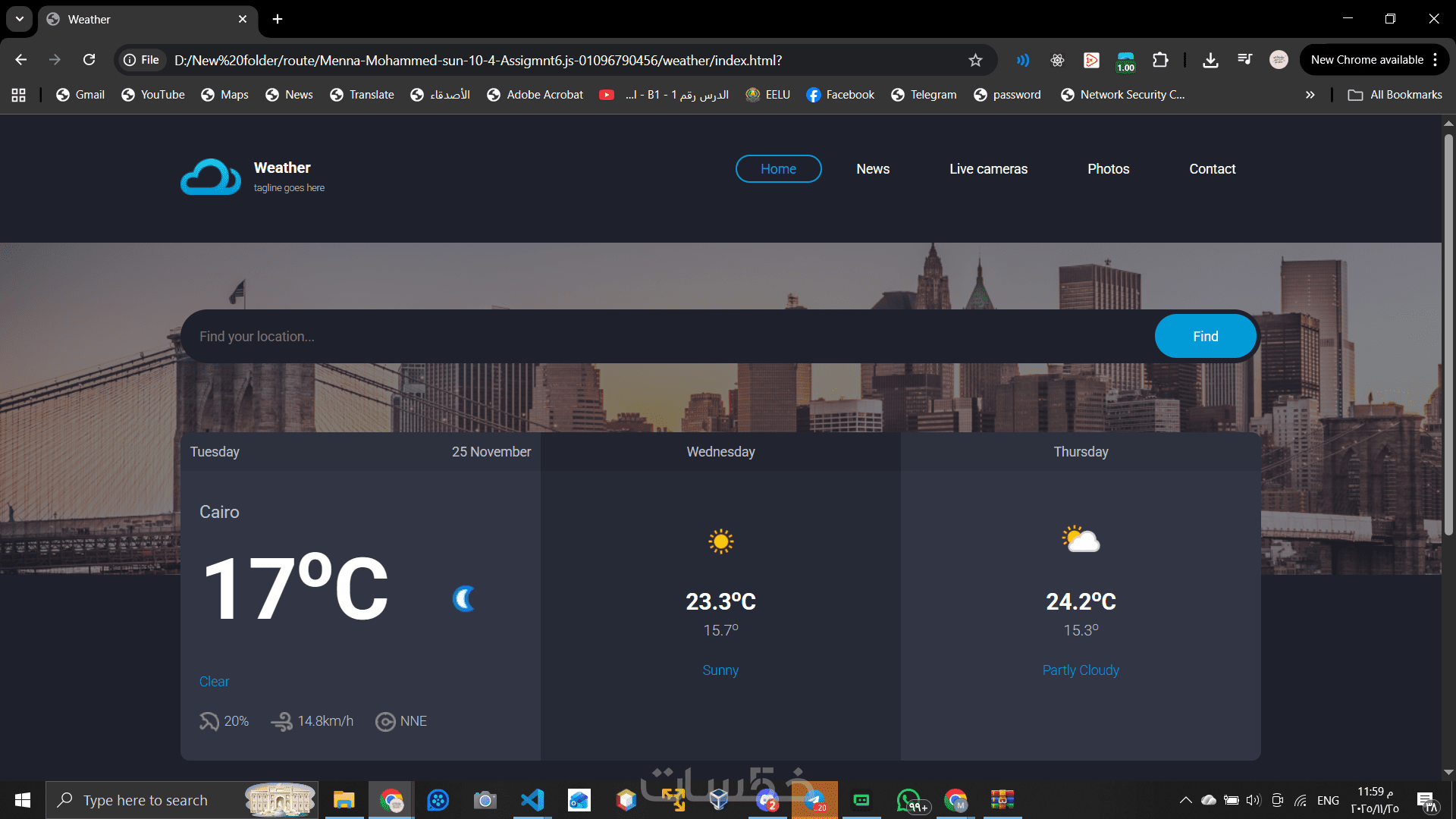Open Visual Studio Code from taskbar
The image size is (1456, 819).
532,800
